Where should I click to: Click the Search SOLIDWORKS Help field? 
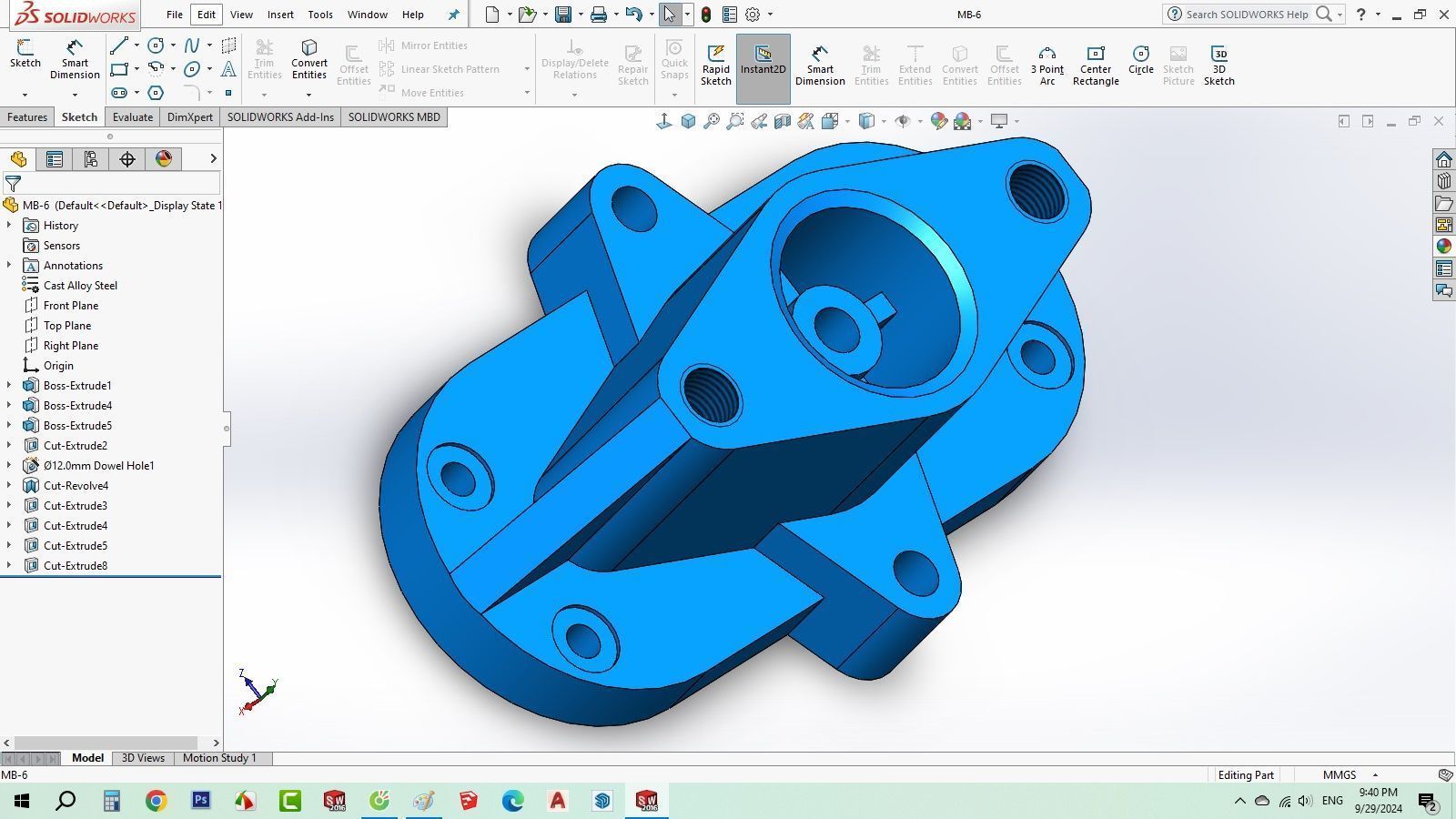(x=1247, y=15)
